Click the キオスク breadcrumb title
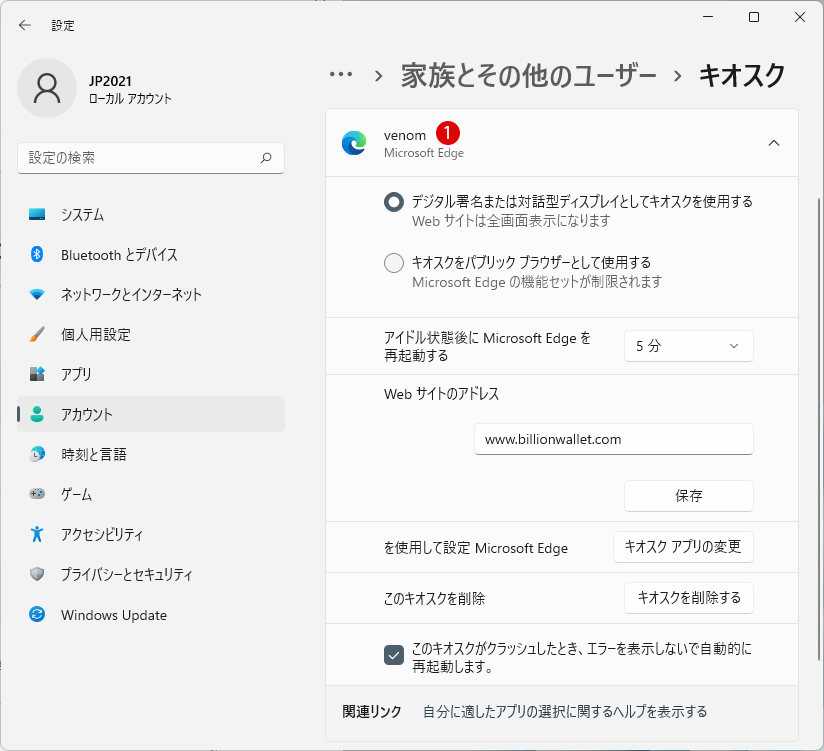Image resolution: width=824 pixels, height=751 pixels. 741,75
